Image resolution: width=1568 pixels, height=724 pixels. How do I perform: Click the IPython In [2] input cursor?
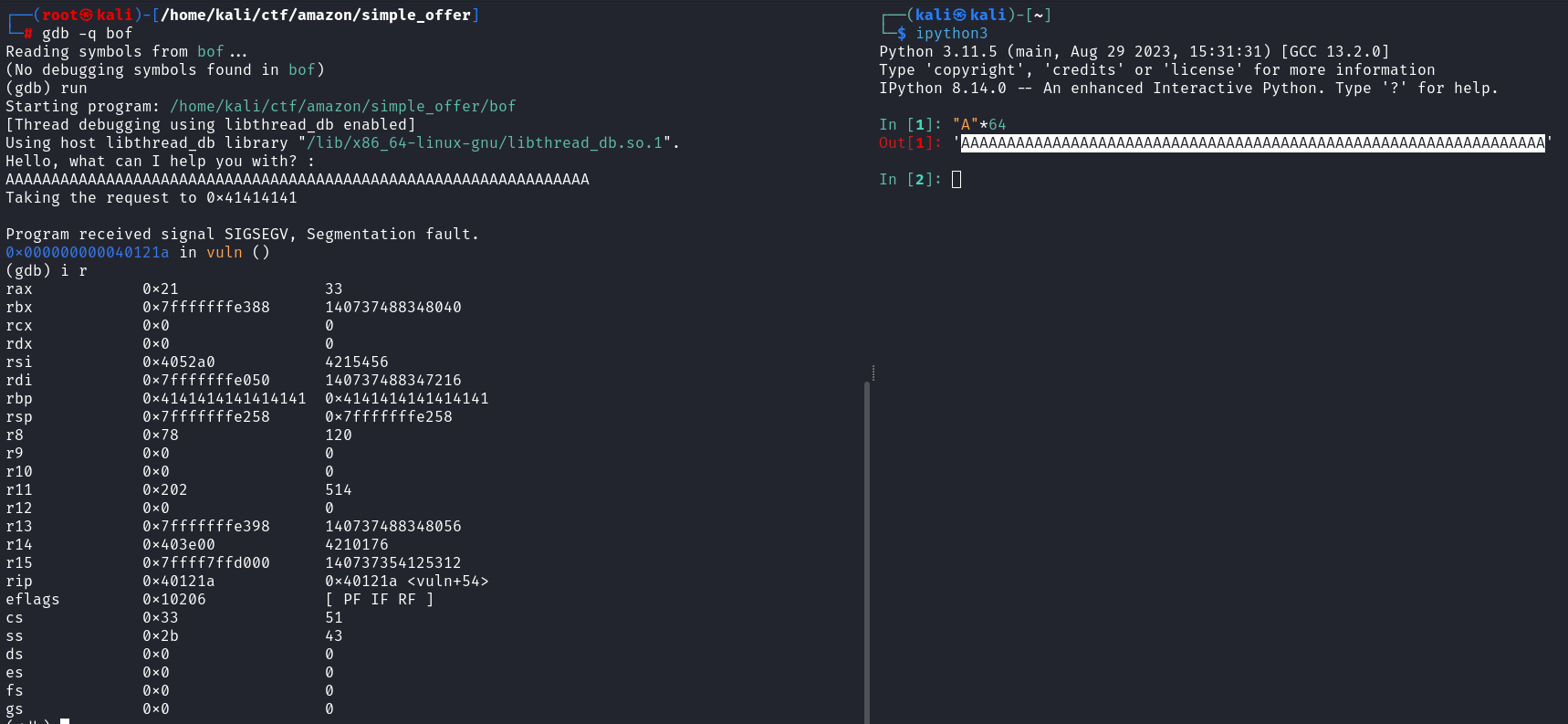coord(956,180)
